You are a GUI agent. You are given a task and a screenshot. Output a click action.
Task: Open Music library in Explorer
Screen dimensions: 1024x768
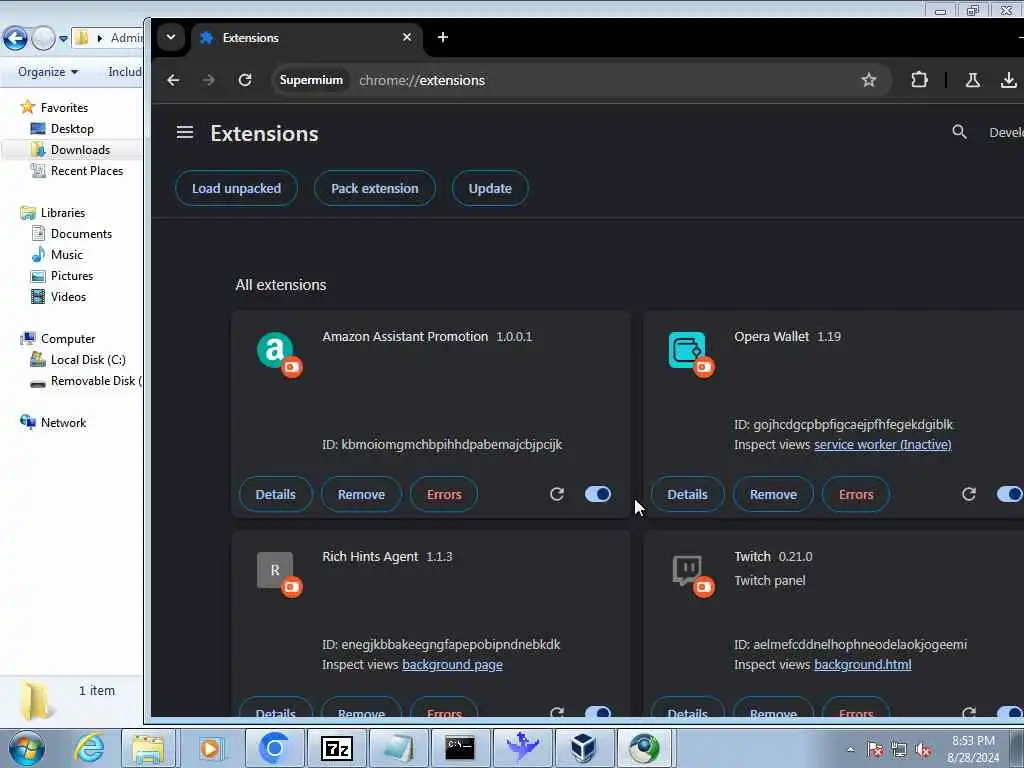point(57,255)
